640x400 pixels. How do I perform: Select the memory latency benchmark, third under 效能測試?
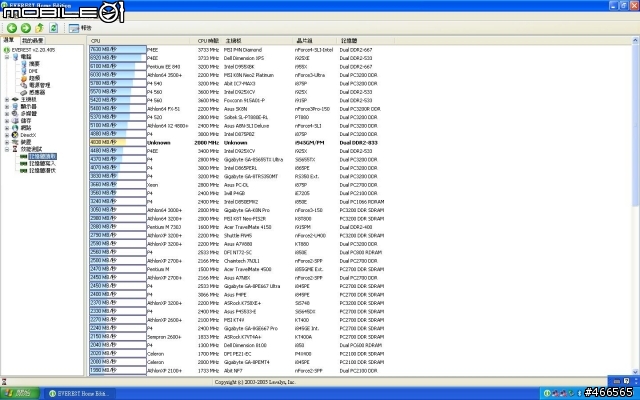tap(42, 171)
